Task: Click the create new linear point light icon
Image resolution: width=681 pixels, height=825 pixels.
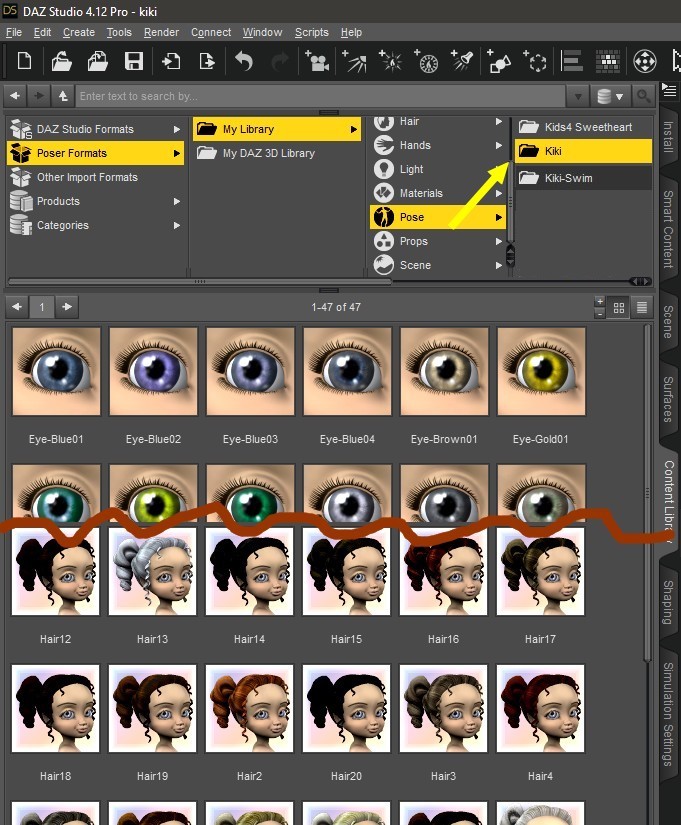Action: click(427, 61)
